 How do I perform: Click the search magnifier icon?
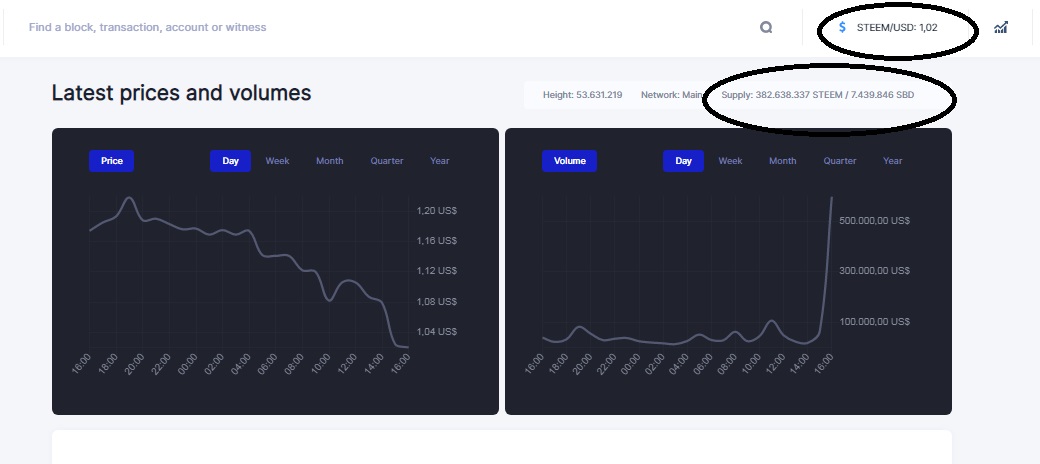[766, 27]
